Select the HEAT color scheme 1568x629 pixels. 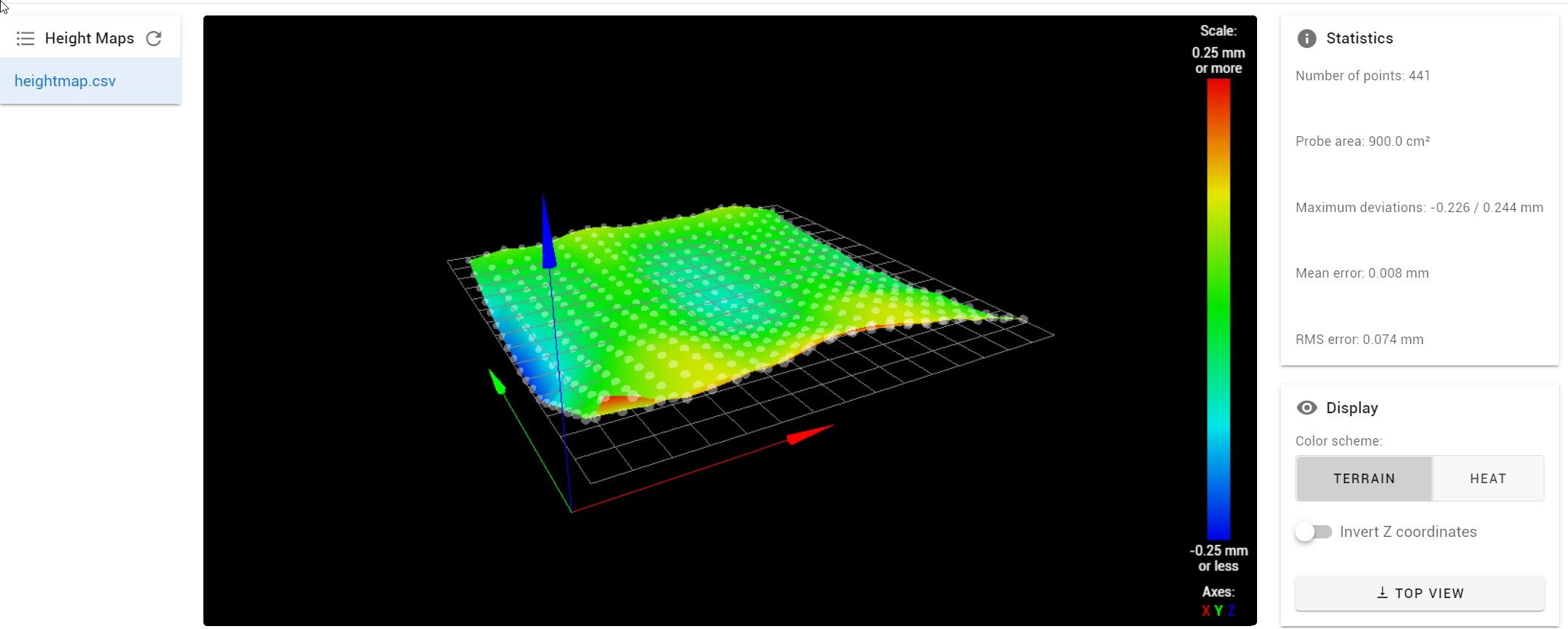1488,479
